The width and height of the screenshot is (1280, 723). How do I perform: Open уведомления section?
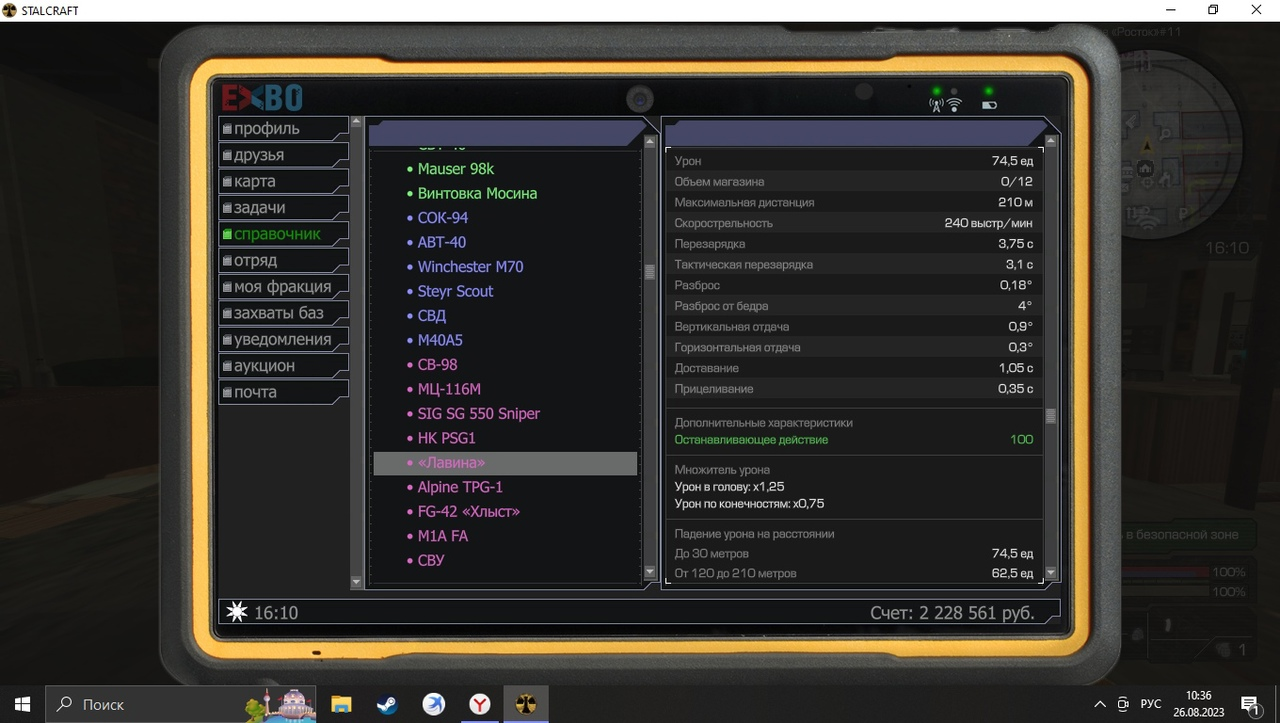pos(283,339)
